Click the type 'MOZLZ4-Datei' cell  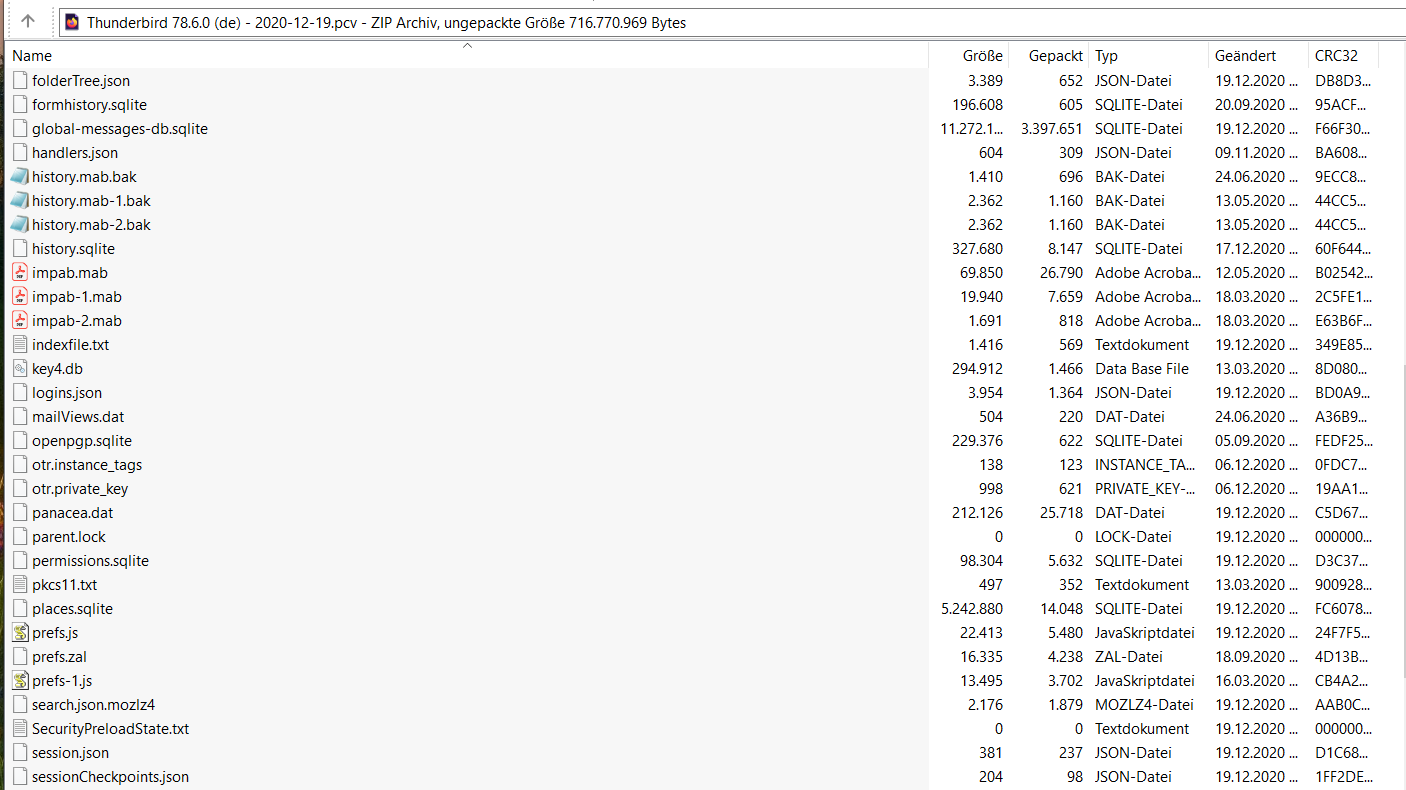1143,705
